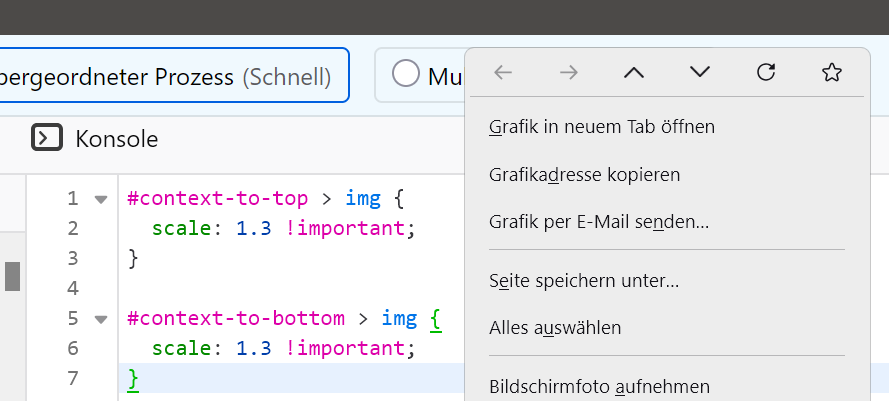The image size is (889, 401).
Task: Click 'Bildschirmfoto aufnehmen' menu item
Action: (x=599, y=386)
